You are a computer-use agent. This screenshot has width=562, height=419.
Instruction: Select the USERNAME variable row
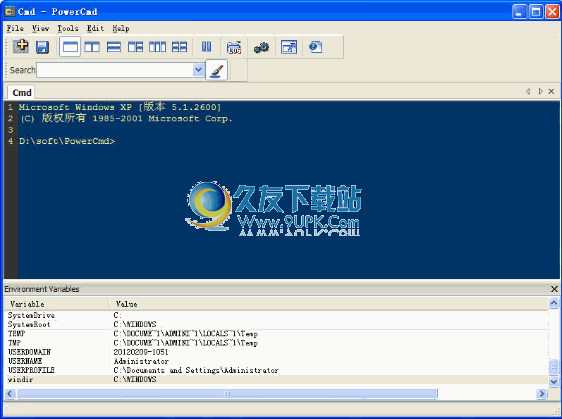(276, 361)
